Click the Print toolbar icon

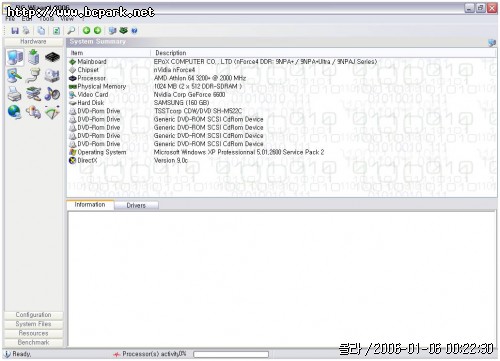point(26,31)
